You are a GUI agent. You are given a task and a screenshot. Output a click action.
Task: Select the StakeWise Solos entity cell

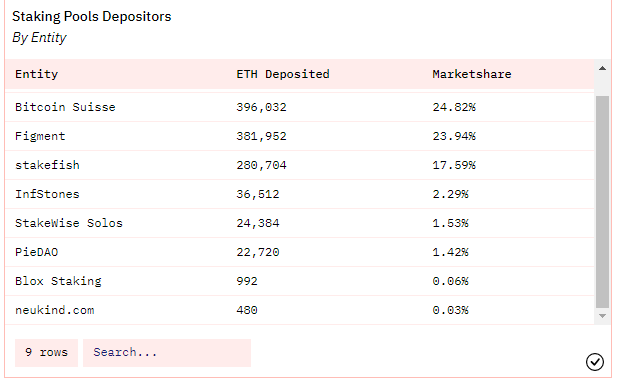[69, 223]
